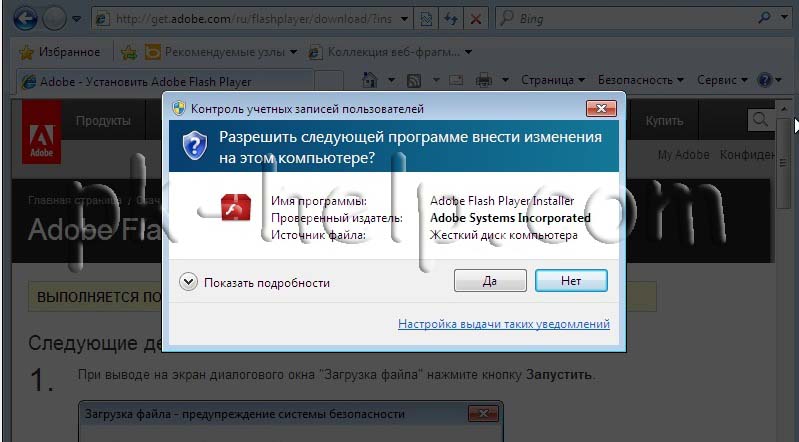The image size is (799, 442).
Task: Open Настройка выдачи таких уведомлений link
Action: 503,324
